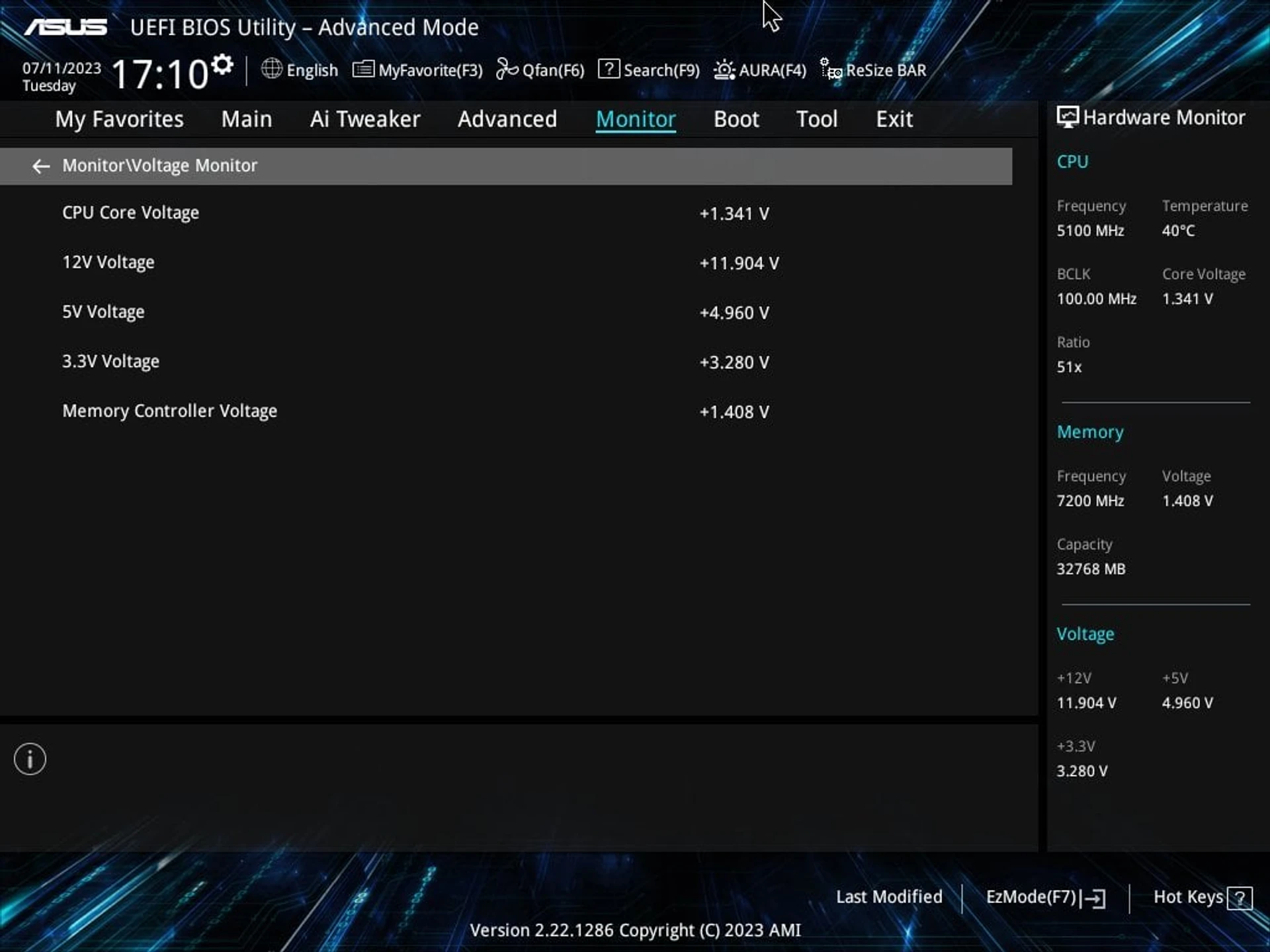The width and height of the screenshot is (1270, 952).
Task: Click the 11.904 V sidebar value
Action: [1086, 703]
